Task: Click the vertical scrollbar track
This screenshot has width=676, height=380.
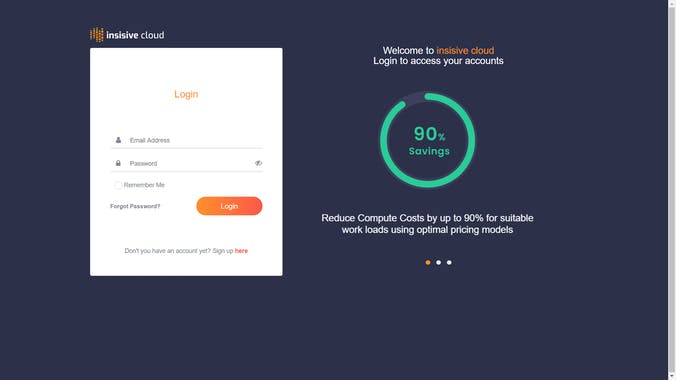Action: click(672, 190)
